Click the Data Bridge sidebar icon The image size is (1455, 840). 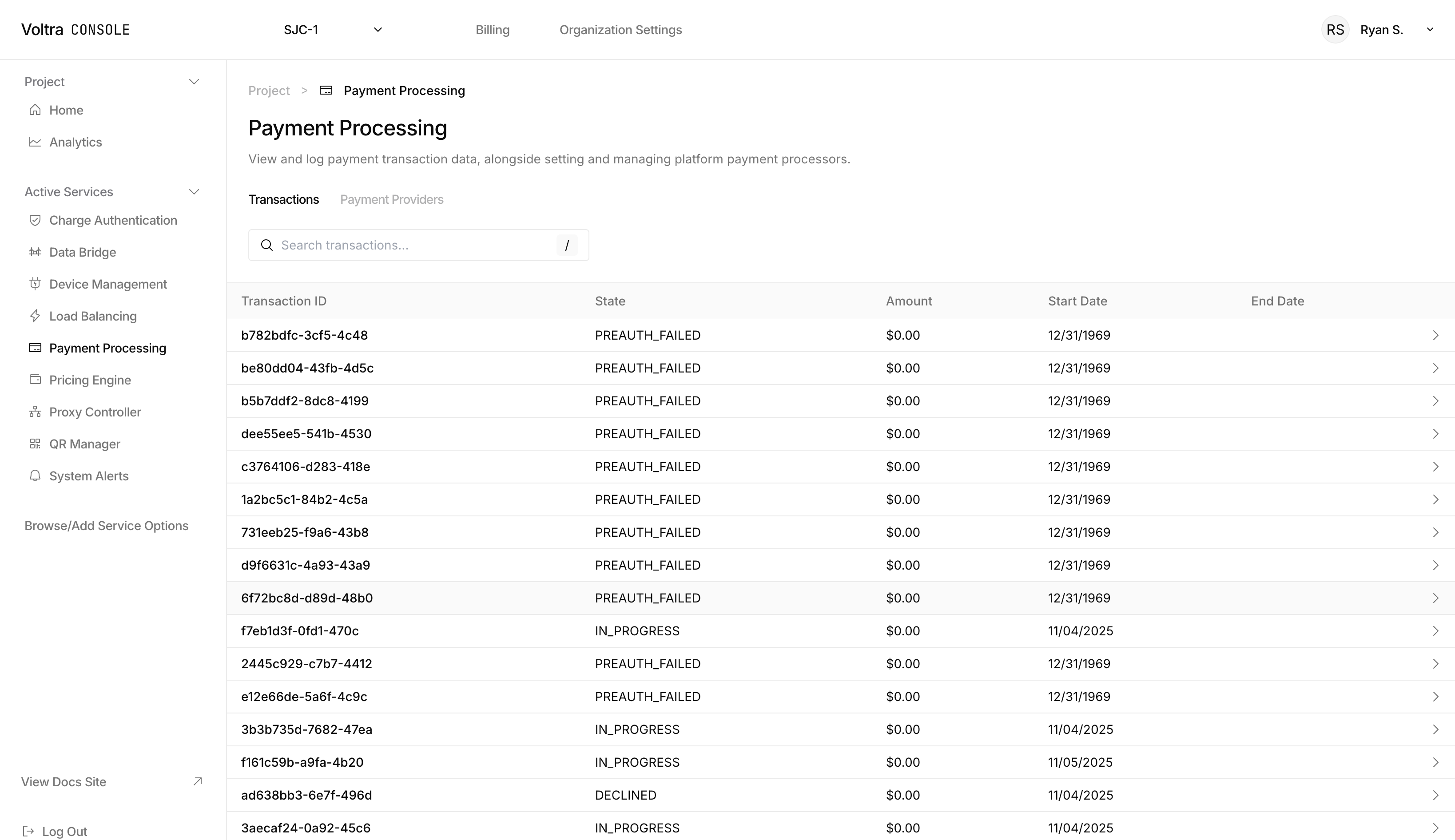[35, 252]
